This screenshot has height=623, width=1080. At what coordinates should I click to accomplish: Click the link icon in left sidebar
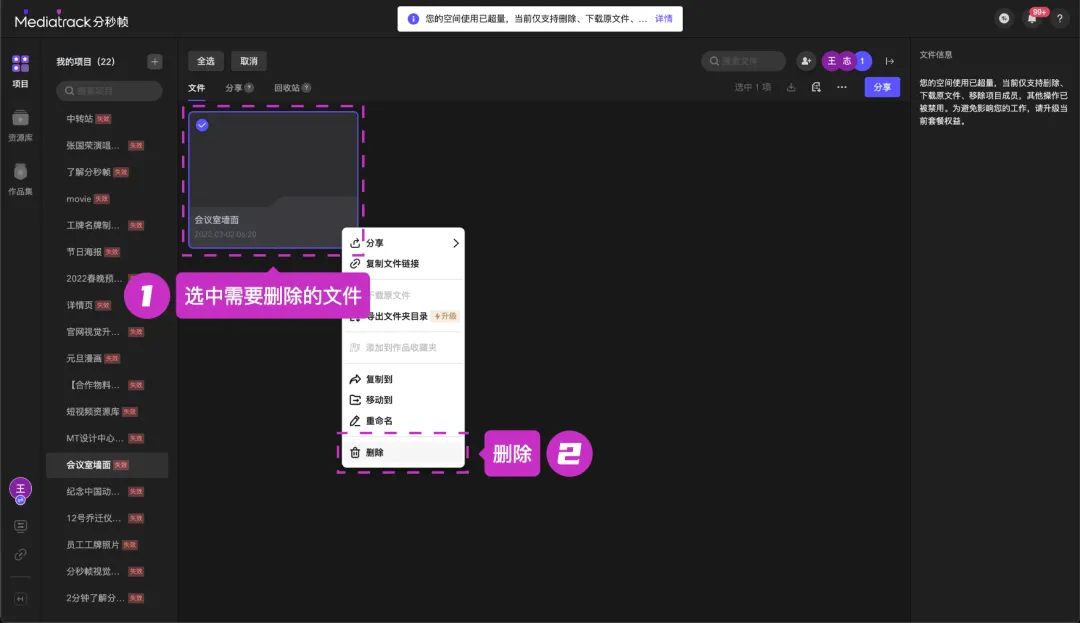(x=20, y=554)
